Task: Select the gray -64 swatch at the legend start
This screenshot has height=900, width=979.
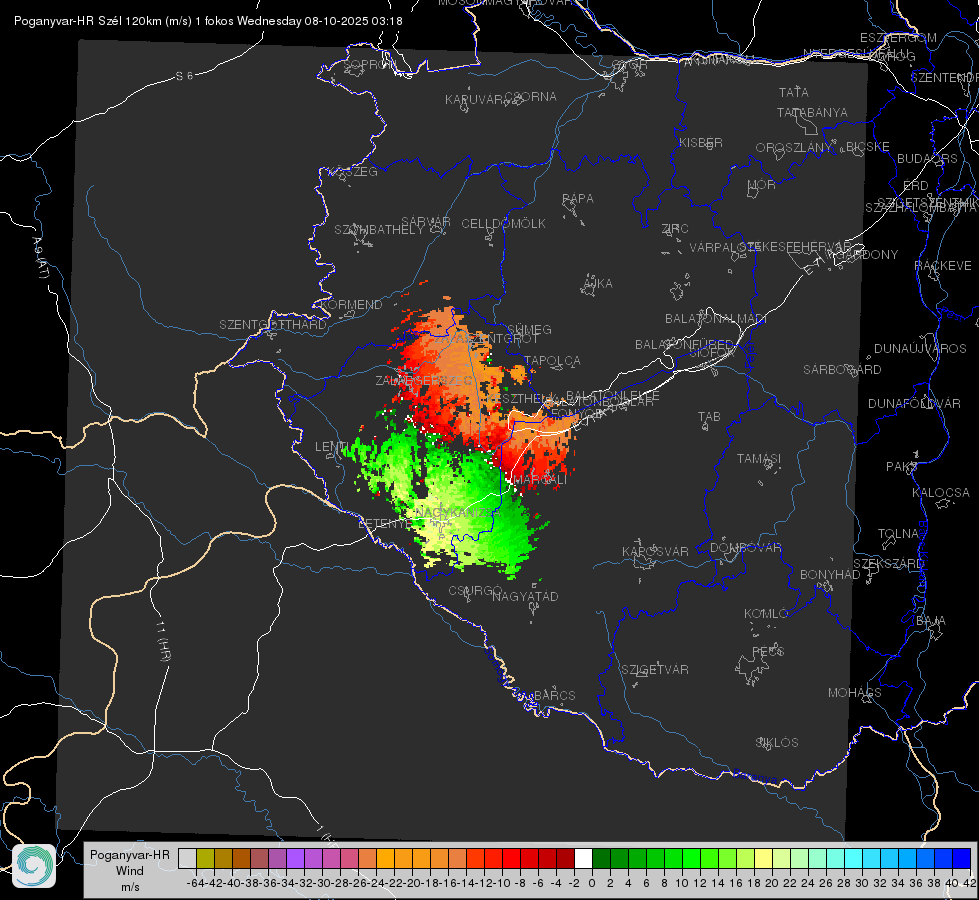Action: pos(187,858)
